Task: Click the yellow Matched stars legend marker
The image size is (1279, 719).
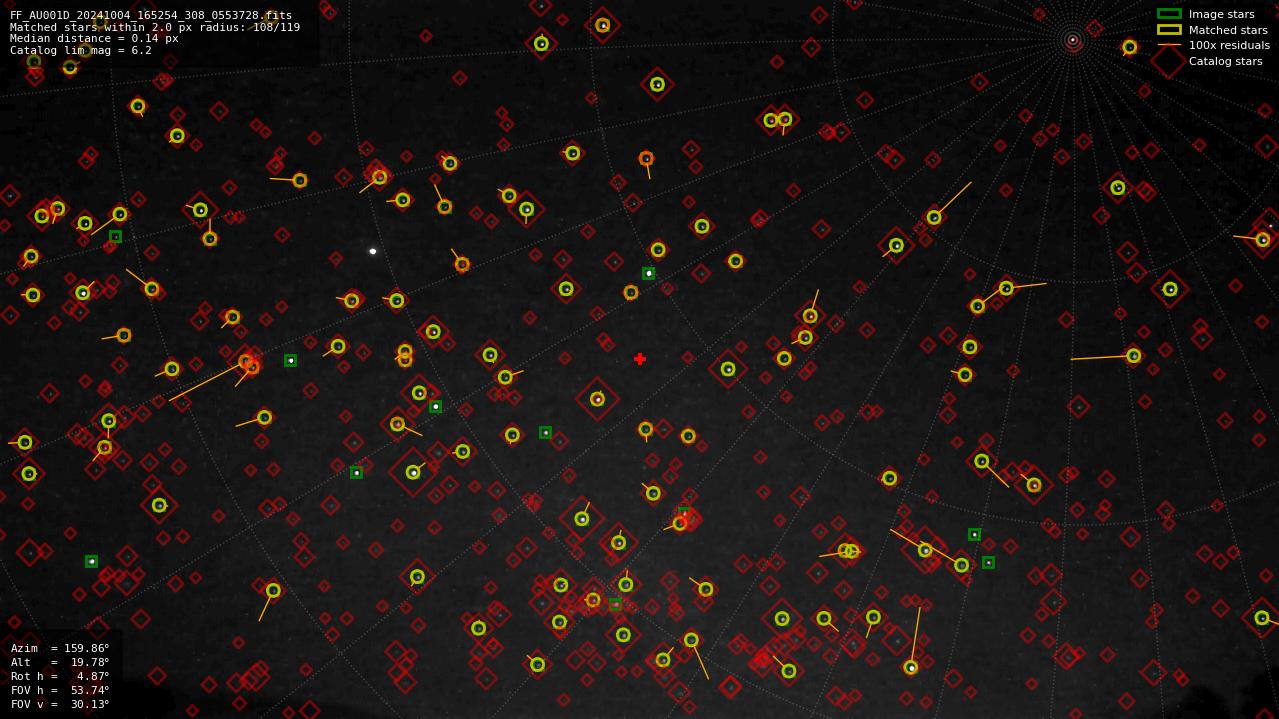Action: [x=1169, y=30]
